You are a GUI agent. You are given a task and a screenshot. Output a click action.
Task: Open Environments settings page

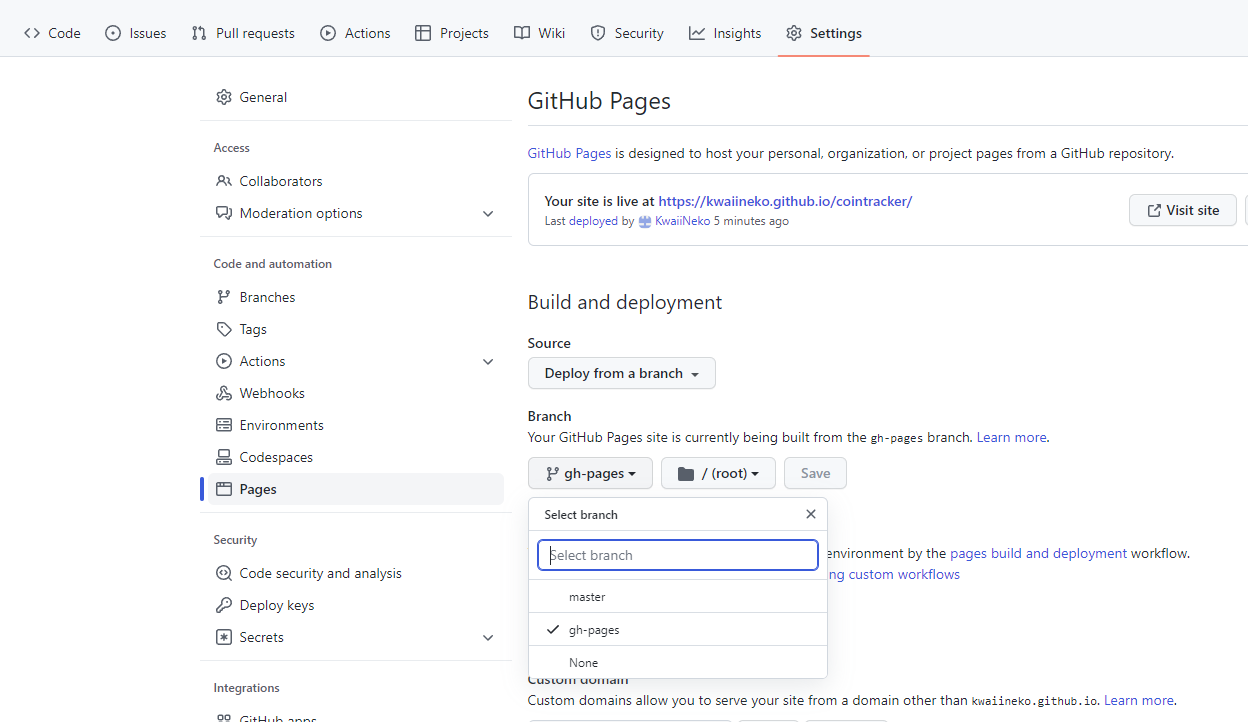pos(356,425)
